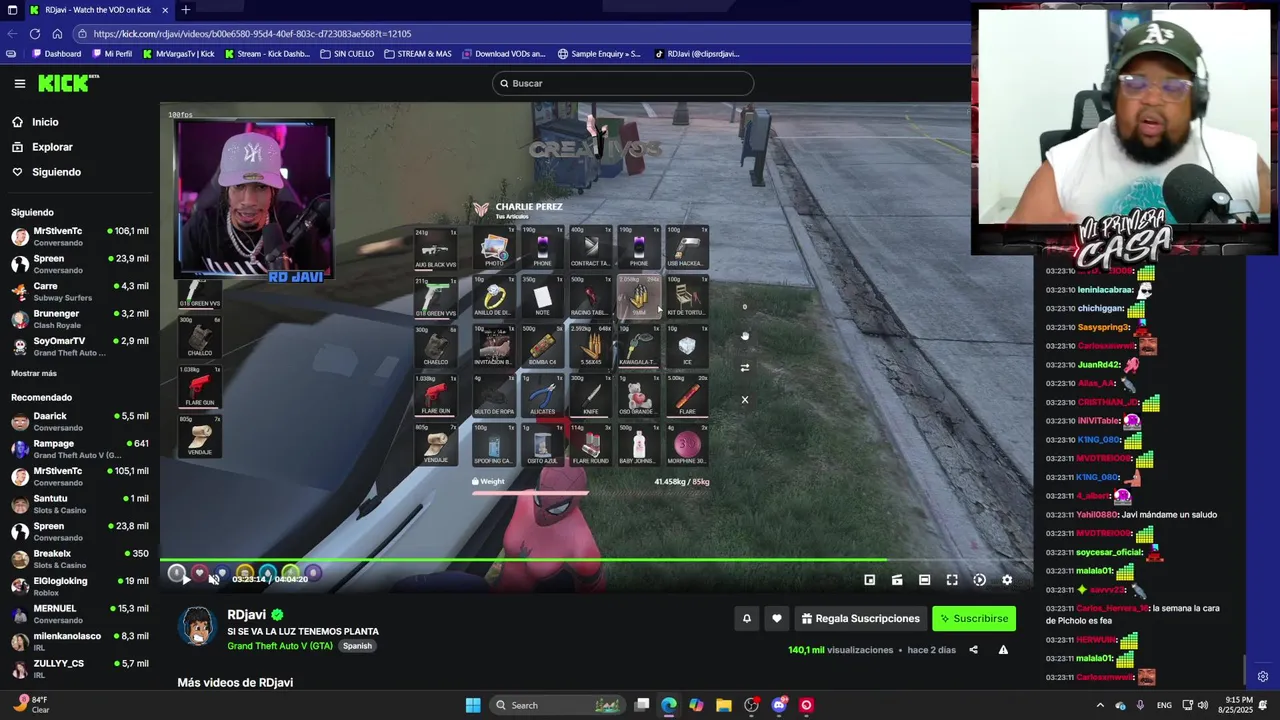Open Microsoft Edge in taskbar
Screen dimensions: 1280x720
click(669, 705)
